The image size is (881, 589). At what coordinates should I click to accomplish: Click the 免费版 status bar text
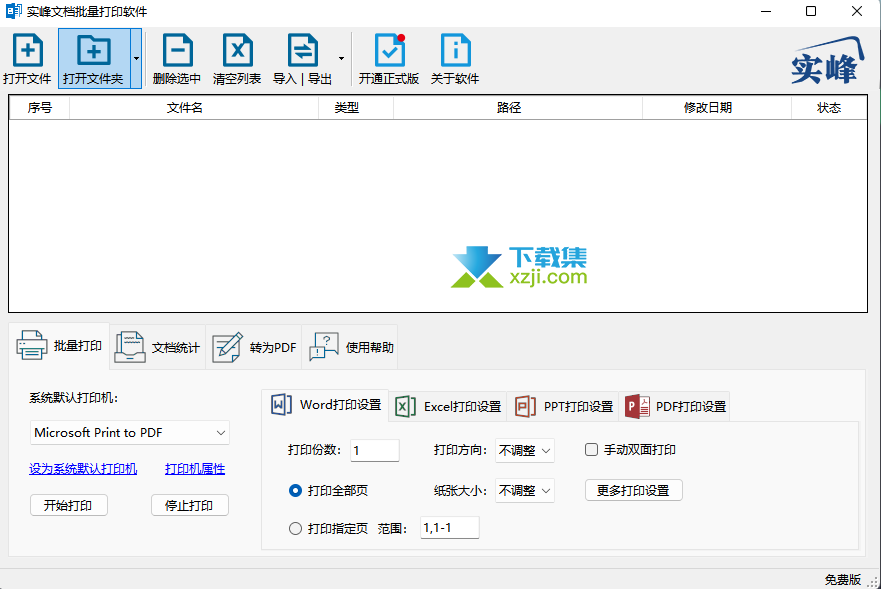(x=843, y=579)
